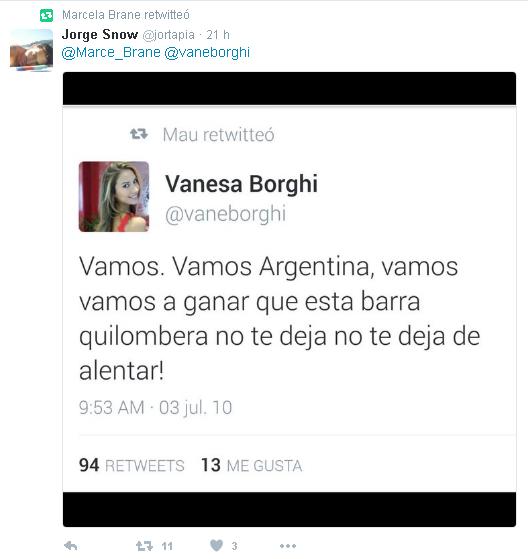Retweet Jorge Snow's tweet

pyautogui.click(x=144, y=545)
